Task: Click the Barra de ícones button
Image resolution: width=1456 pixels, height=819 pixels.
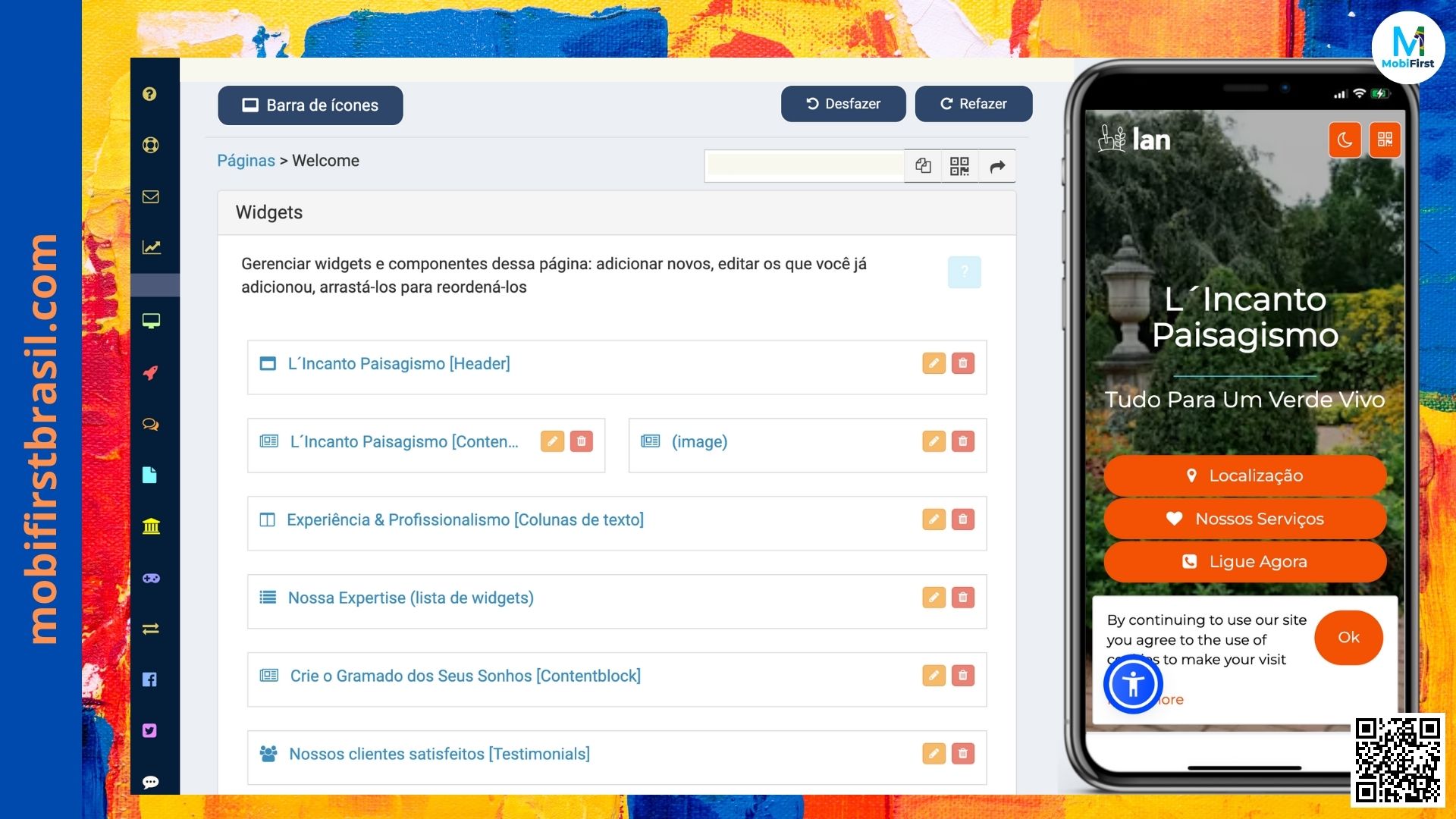Action: 310,105
